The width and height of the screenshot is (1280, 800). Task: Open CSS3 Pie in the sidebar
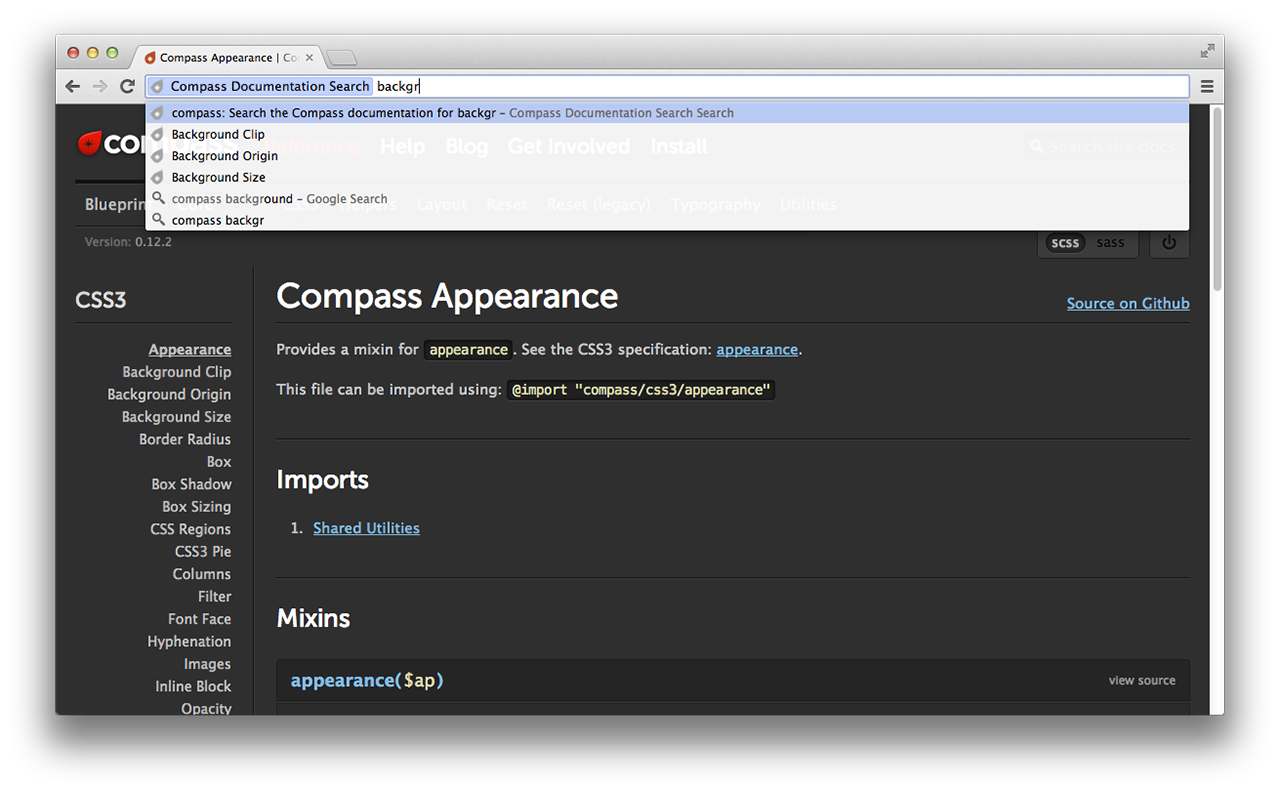point(203,552)
